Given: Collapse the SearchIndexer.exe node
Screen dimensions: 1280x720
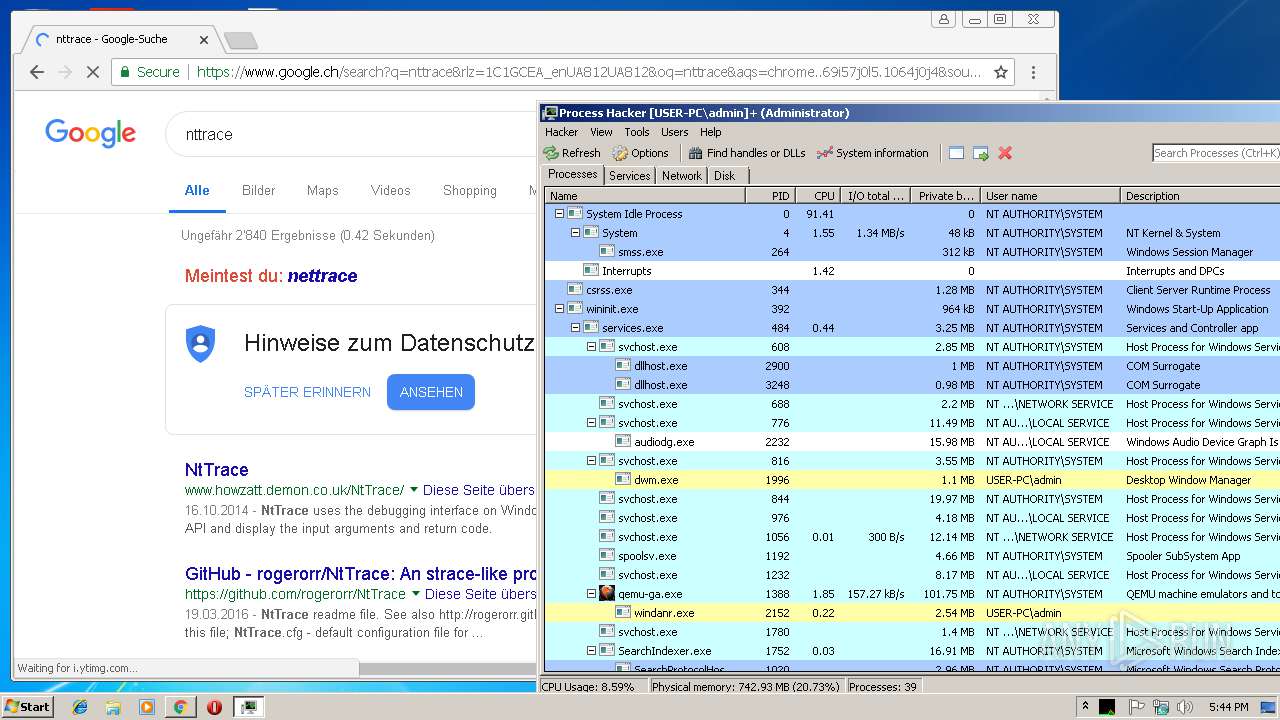Looking at the screenshot, I should click(591, 651).
